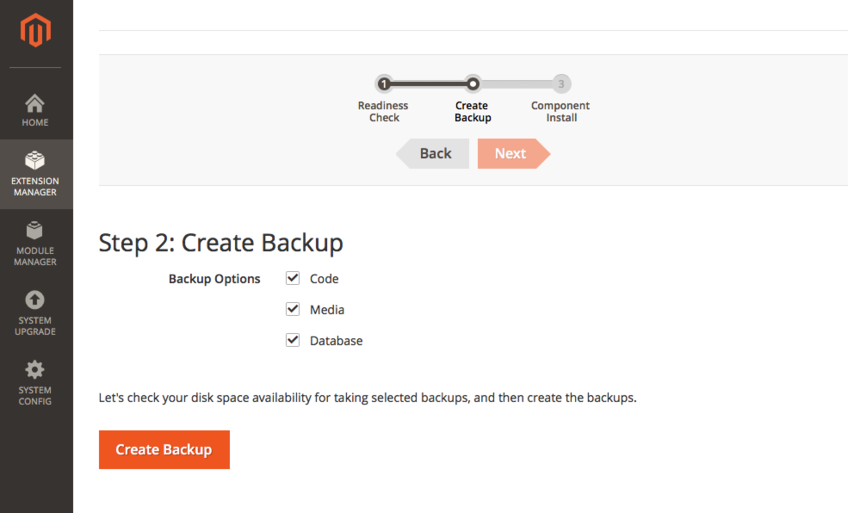The image size is (860, 513).
Task: Go Back to the previous step
Action: (434, 154)
